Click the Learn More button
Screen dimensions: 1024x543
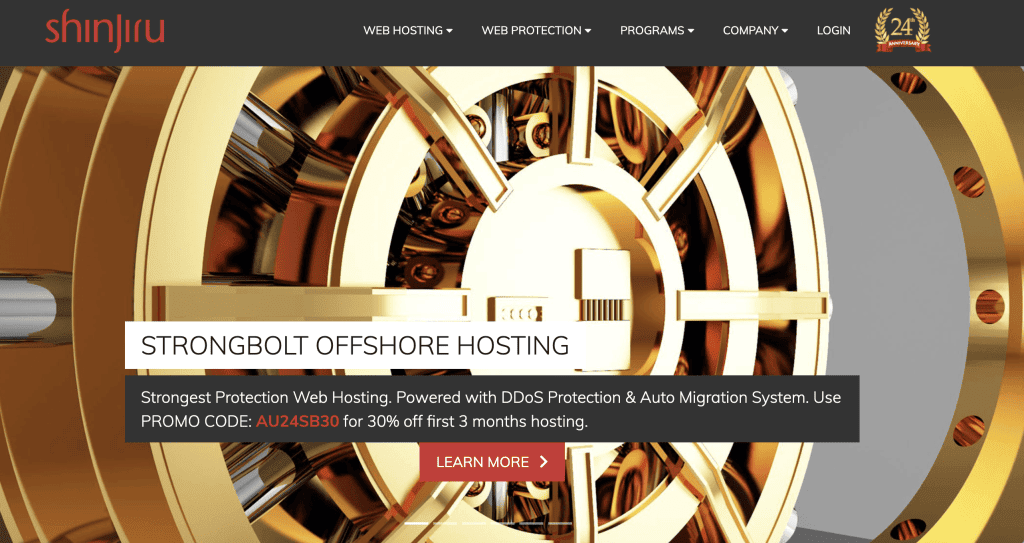(492, 462)
